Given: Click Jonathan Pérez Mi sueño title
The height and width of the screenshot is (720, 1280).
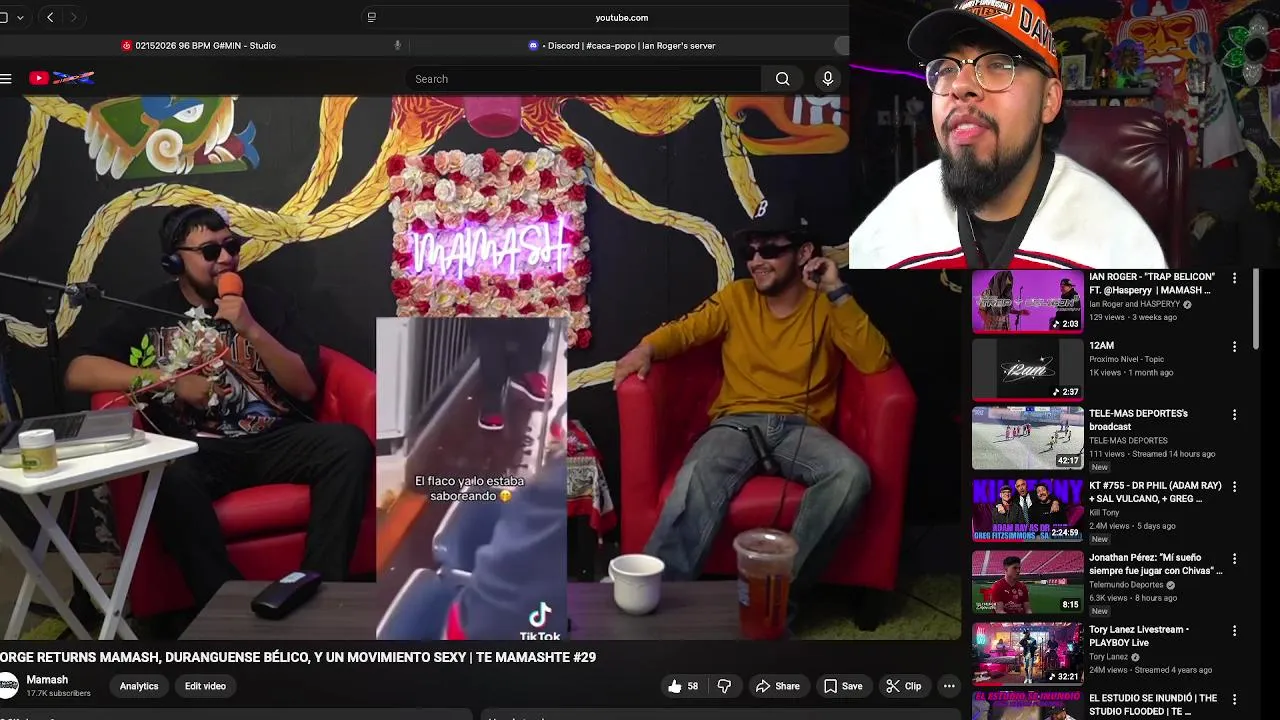Looking at the screenshot, I should [x=1155, y=564].
